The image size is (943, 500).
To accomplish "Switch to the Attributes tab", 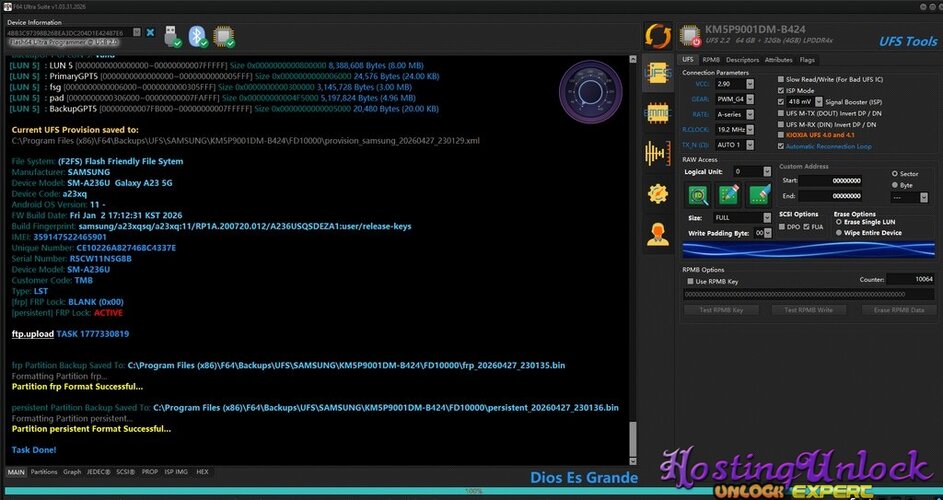I will tap(778, 60).
